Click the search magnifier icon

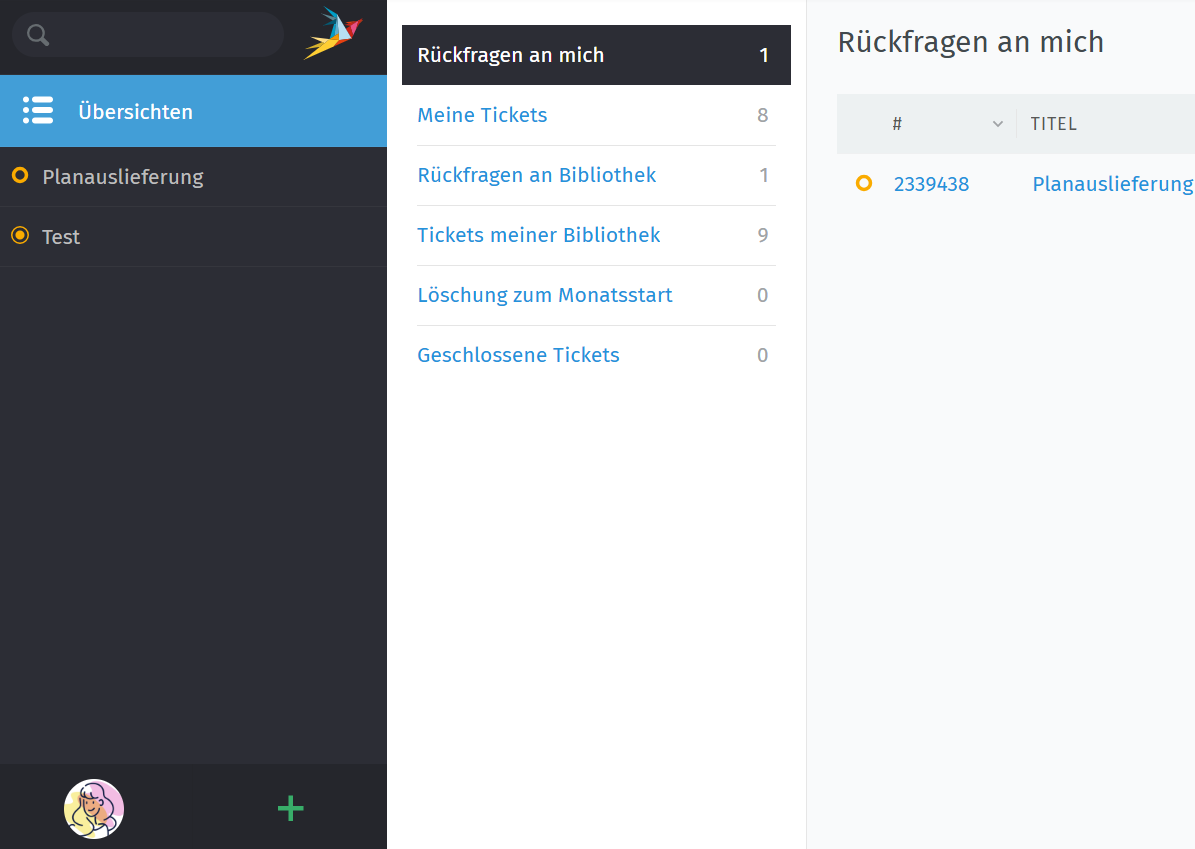pyautogui.click(x=38, y=35)
